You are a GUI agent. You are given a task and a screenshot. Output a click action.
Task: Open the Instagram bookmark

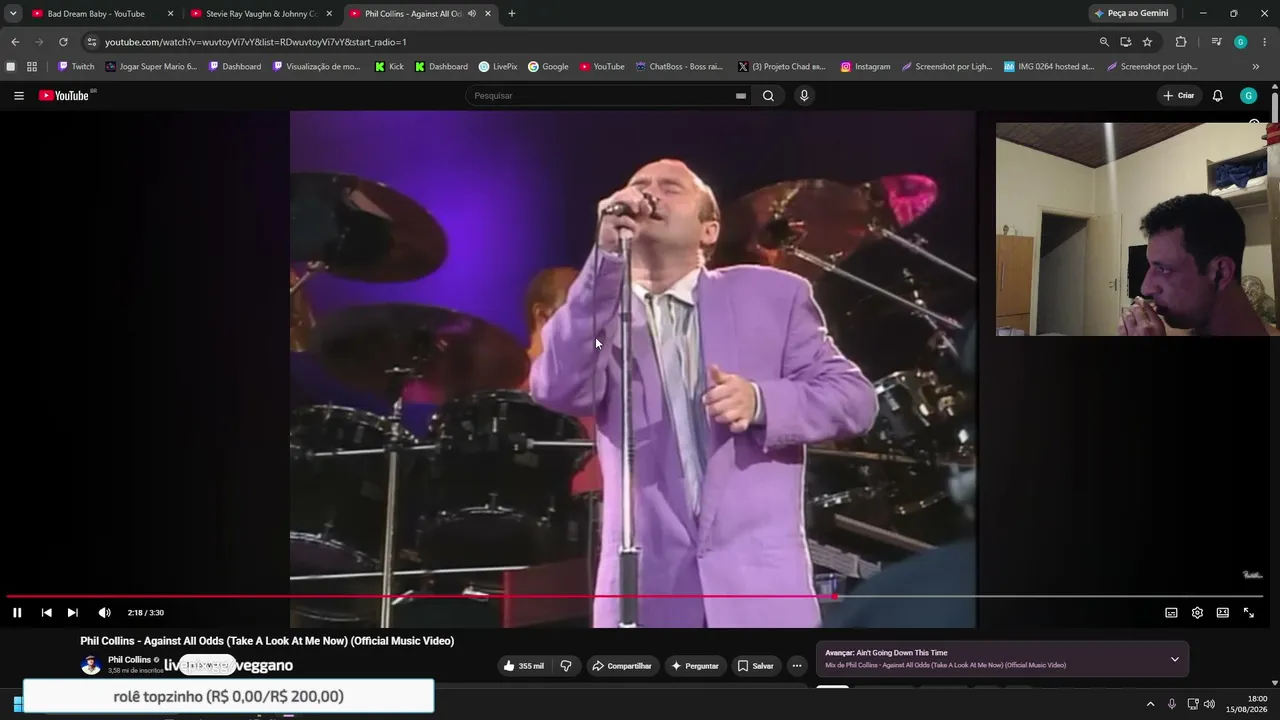865,67
